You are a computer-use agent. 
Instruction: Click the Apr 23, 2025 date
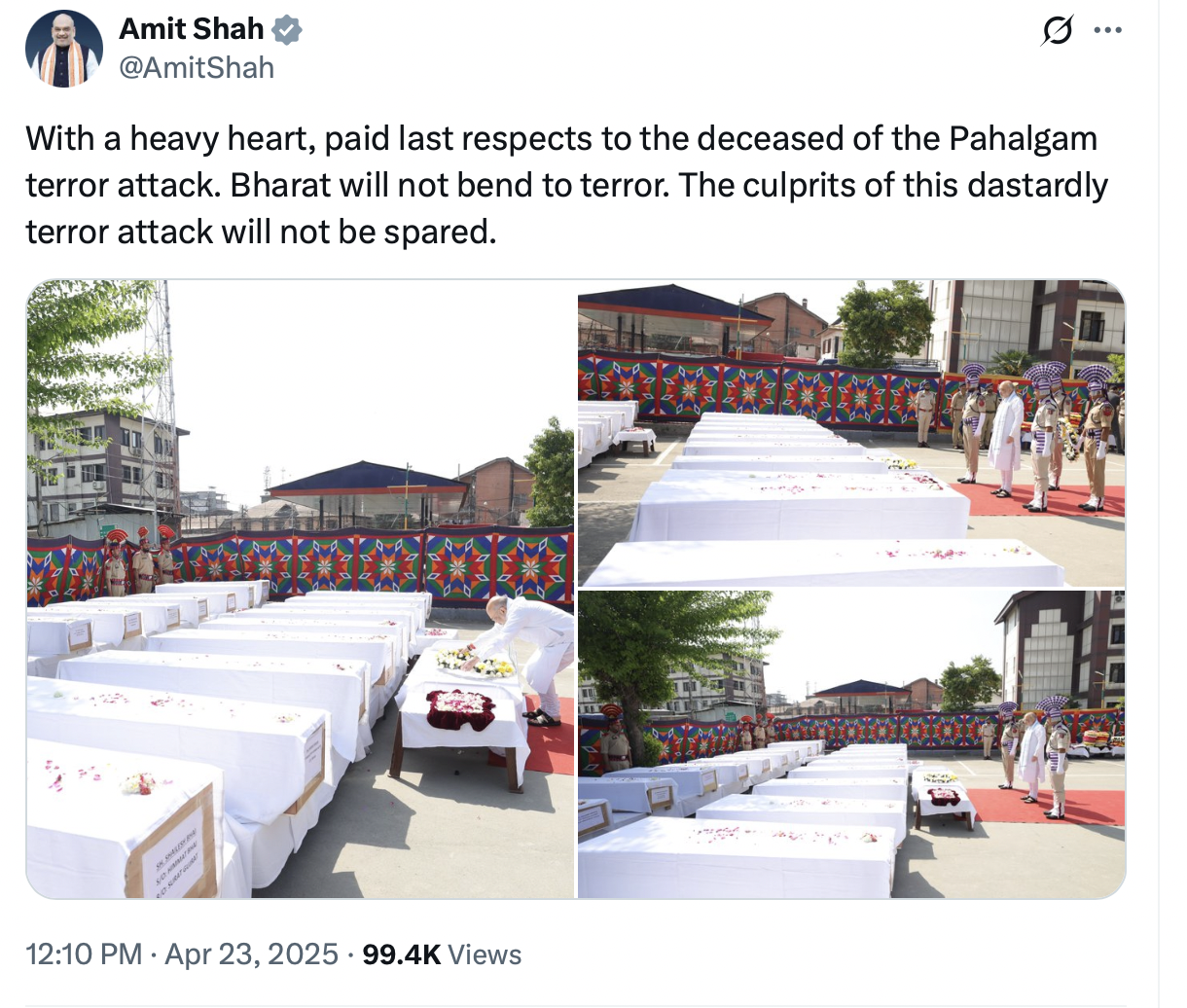click(x=252, y=954)
